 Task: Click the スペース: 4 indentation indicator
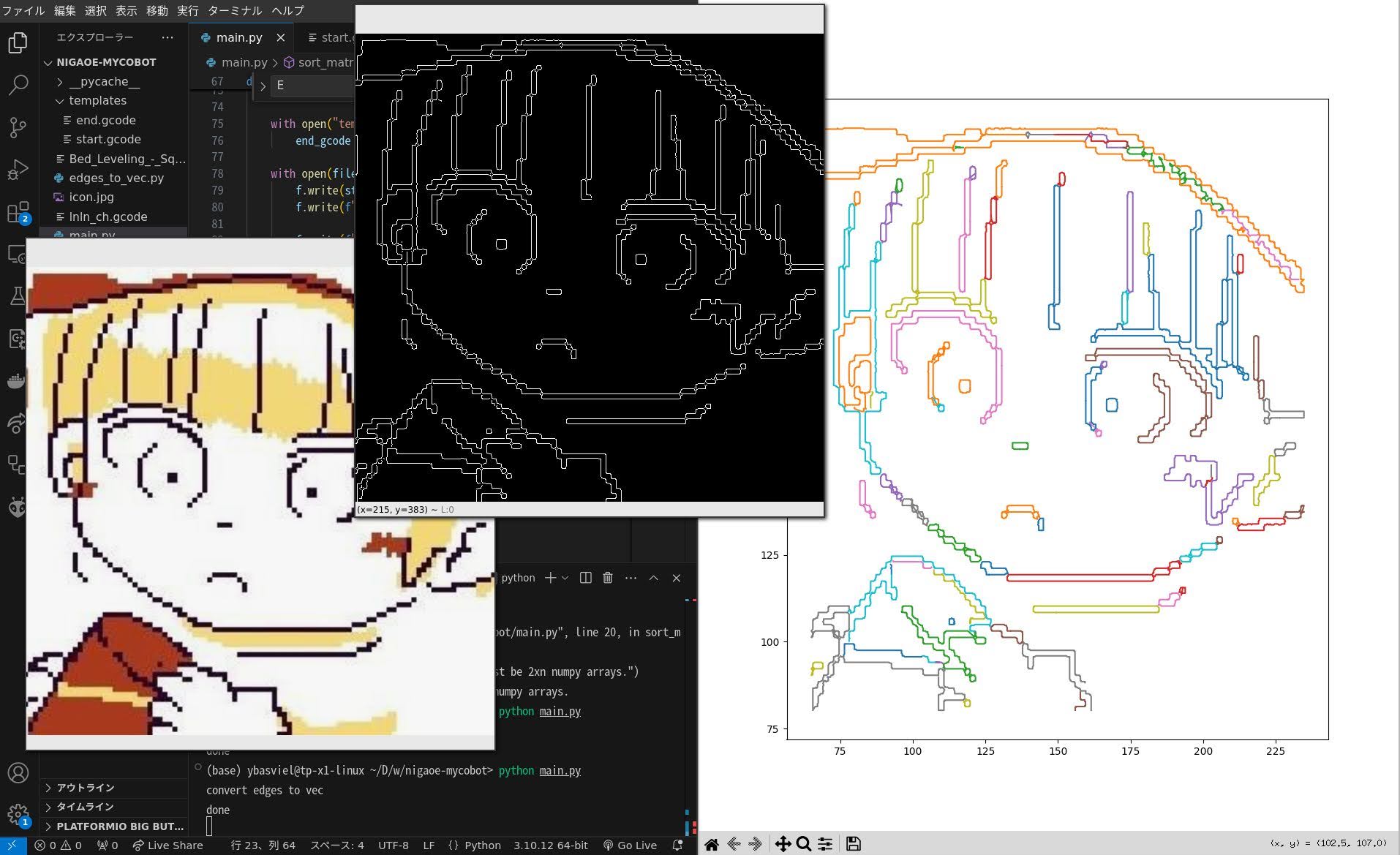(337, 845)
